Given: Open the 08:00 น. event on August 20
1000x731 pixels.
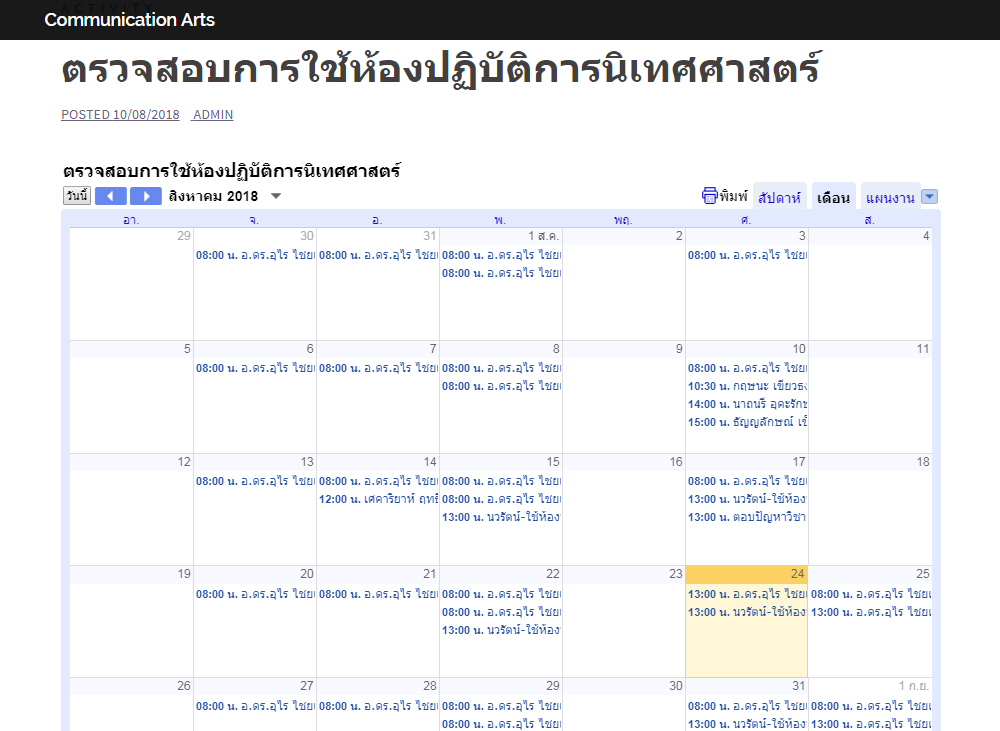Looking at the screenshot, I should (255, 594).
